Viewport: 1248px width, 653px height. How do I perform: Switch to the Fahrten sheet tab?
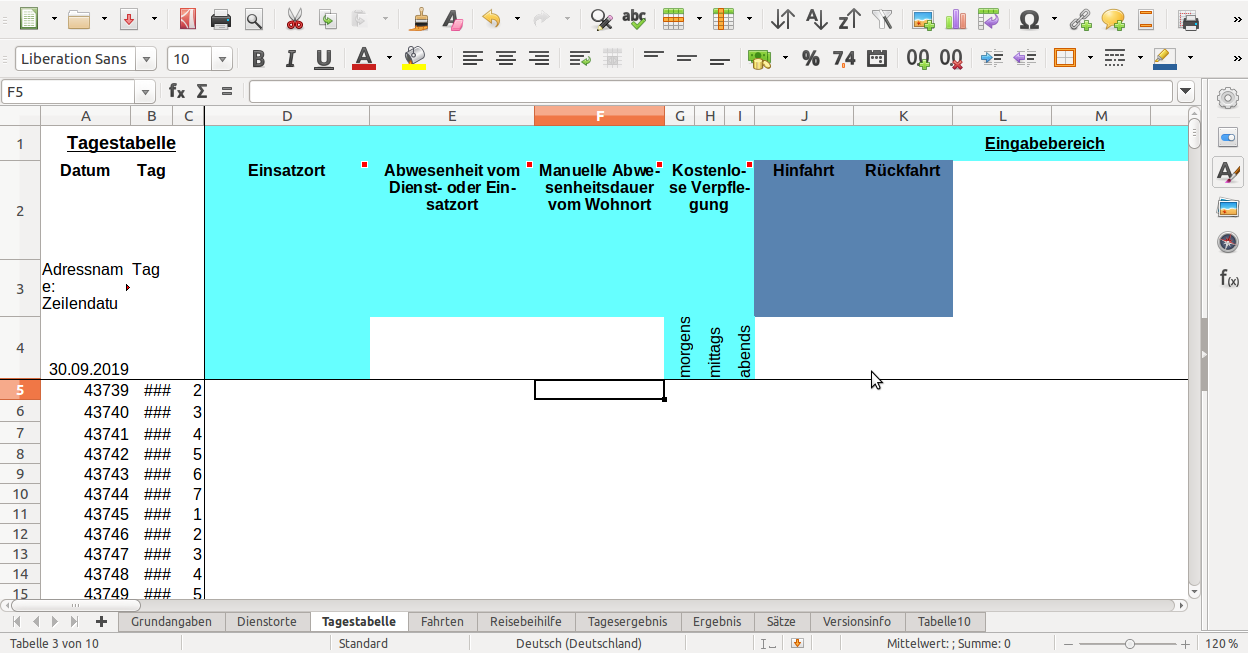pos(442,621)
